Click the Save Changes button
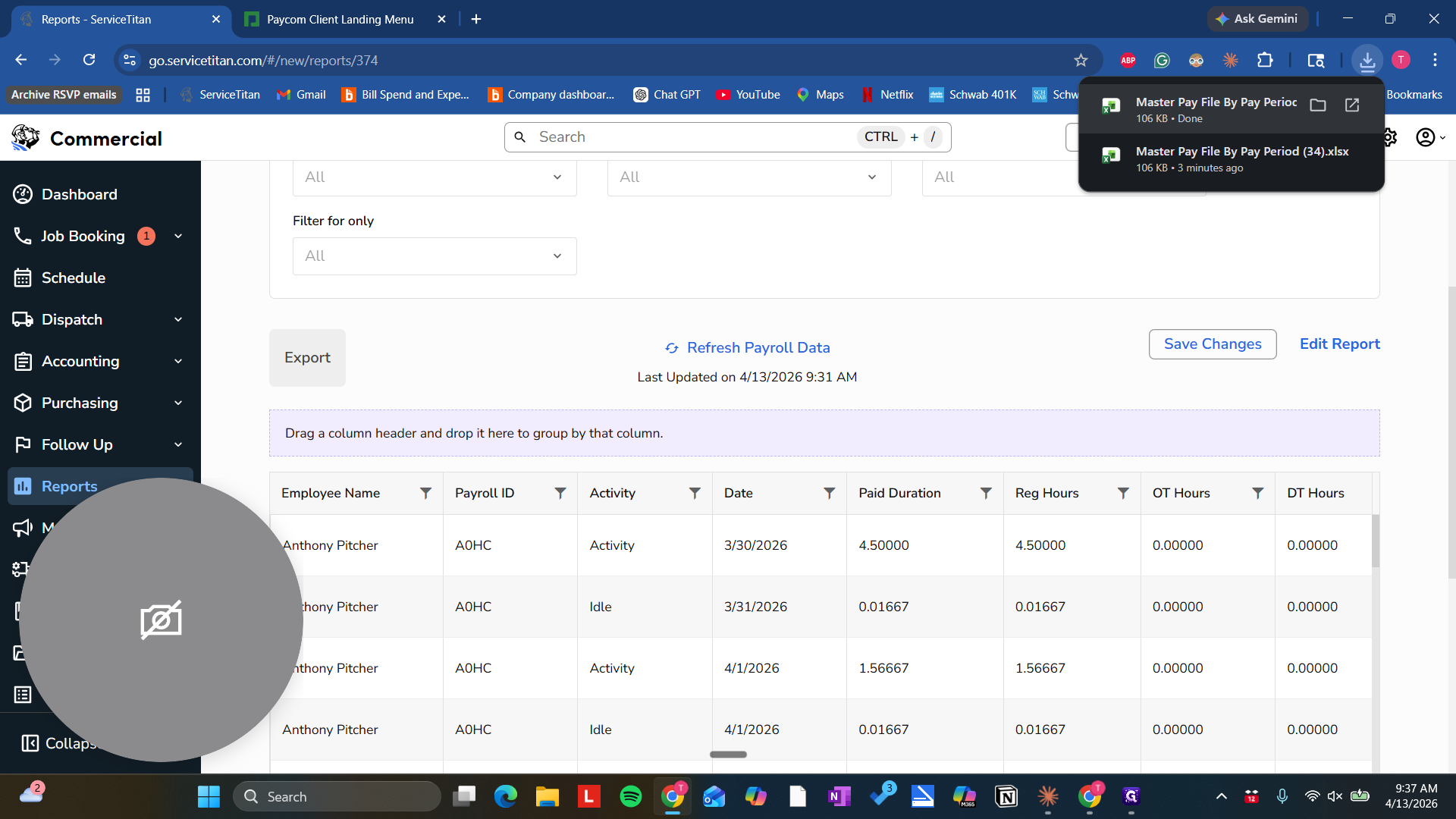This screenshot has height=819, width=1456. (1212, 344)
